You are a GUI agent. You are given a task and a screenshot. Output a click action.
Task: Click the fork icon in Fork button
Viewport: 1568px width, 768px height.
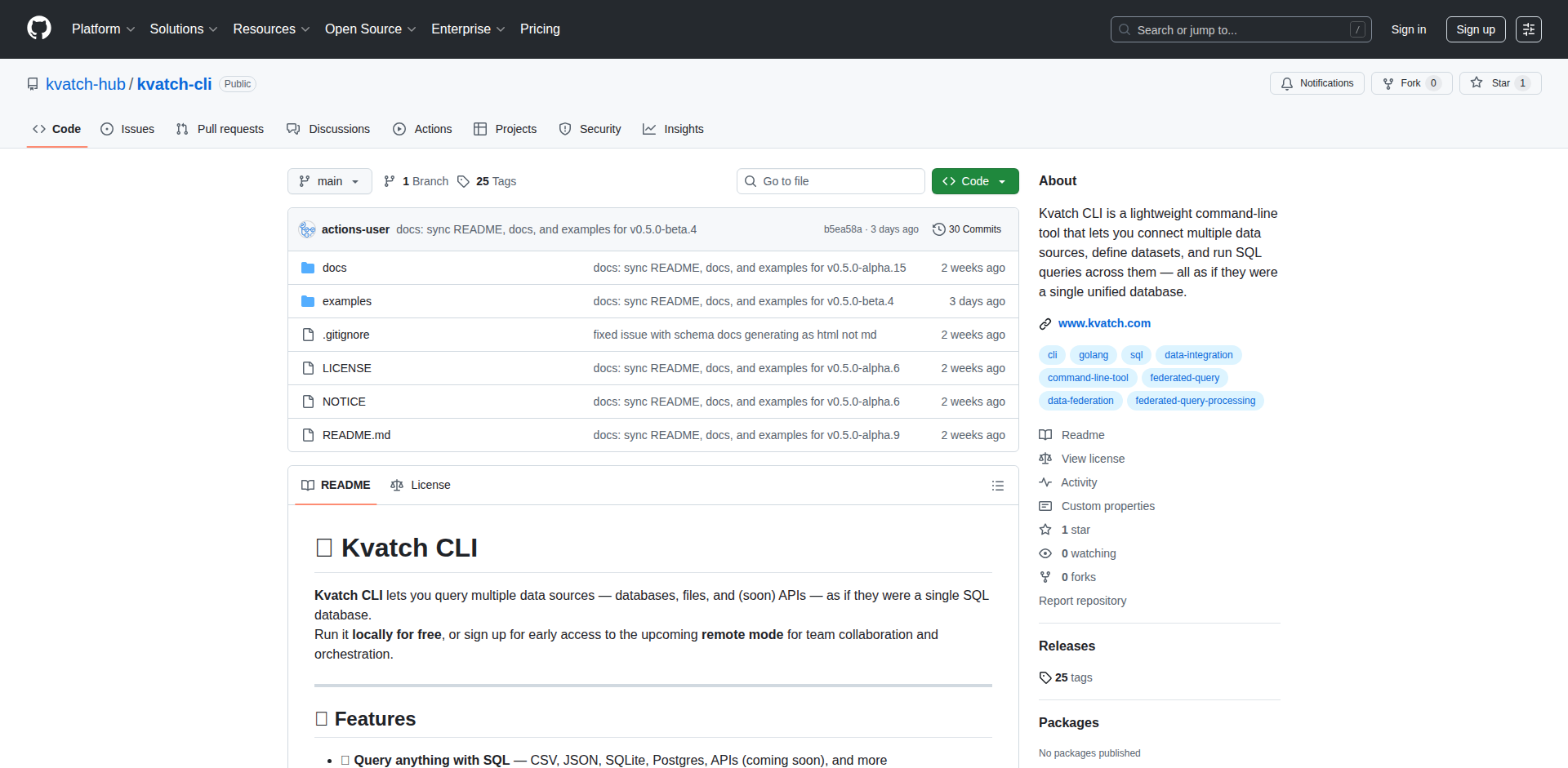point(1388,83)
